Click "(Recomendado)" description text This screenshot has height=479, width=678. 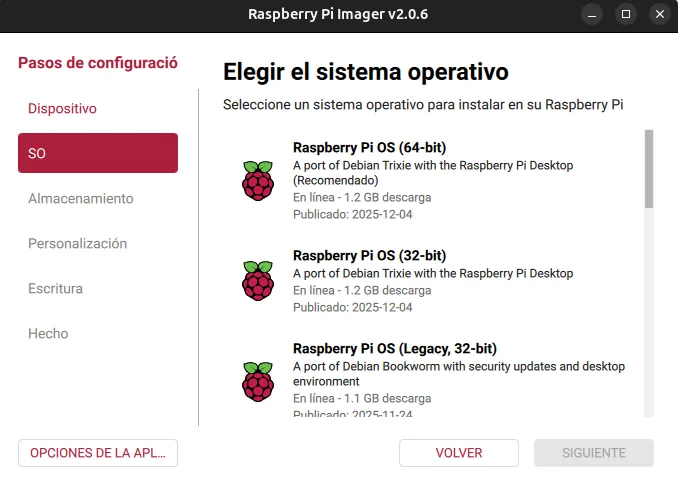click(336, 180)
